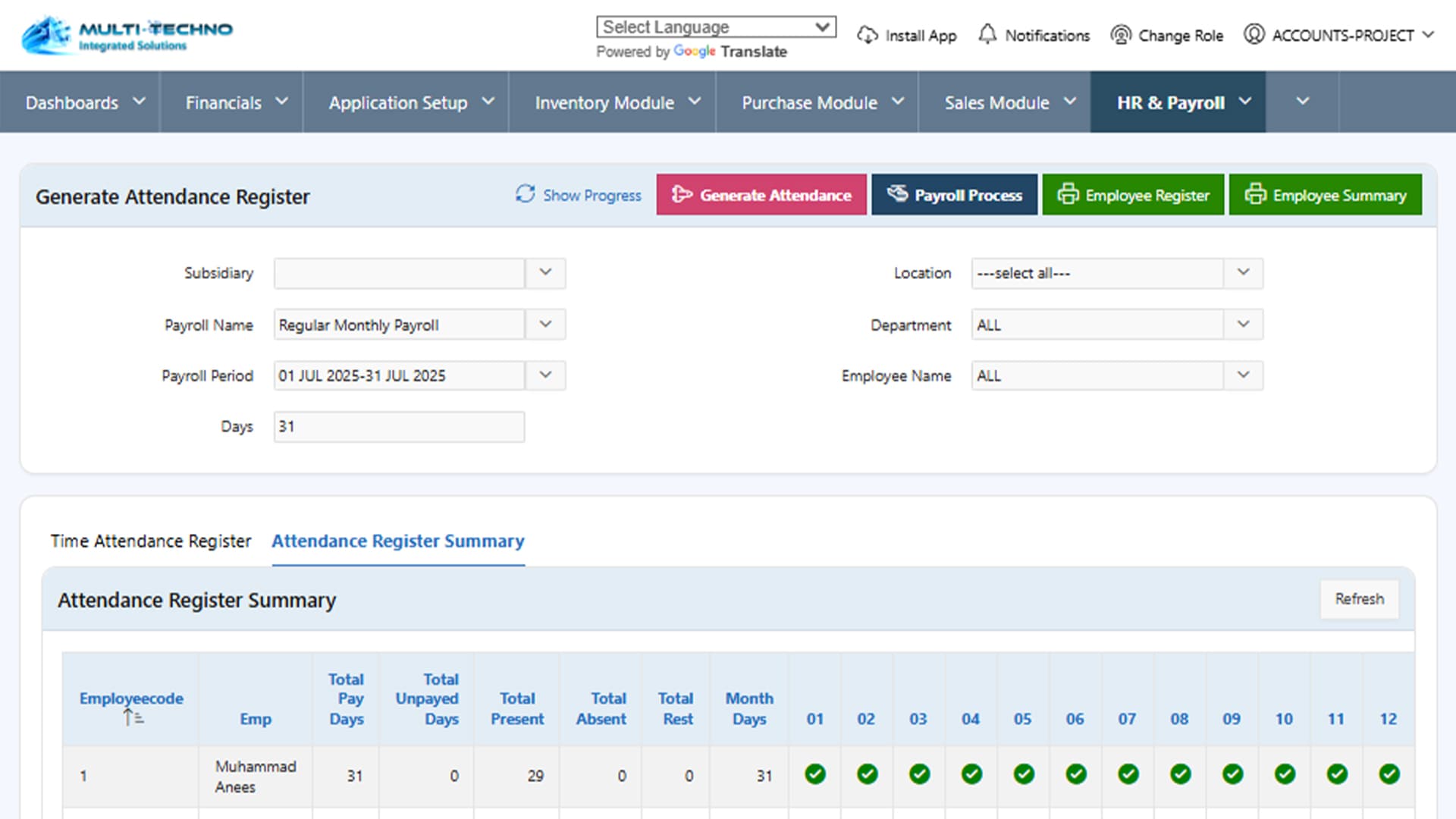Click the Change Role icon

[x=1120, y=35]
